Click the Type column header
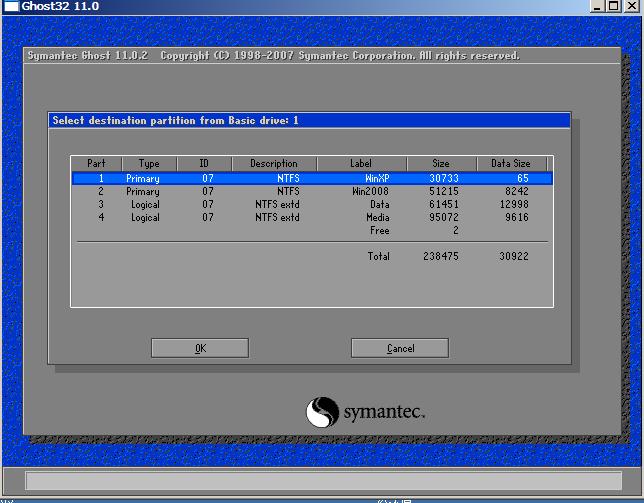Screen dimensions: 644x503 149,163
